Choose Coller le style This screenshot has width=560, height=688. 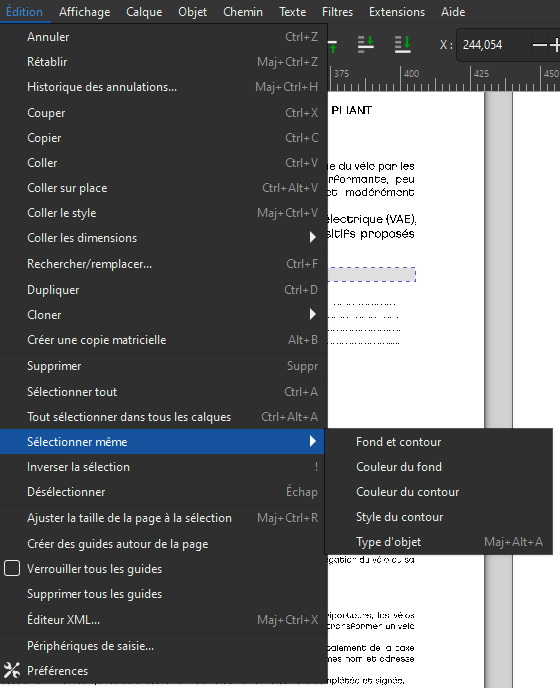point(163,213)
